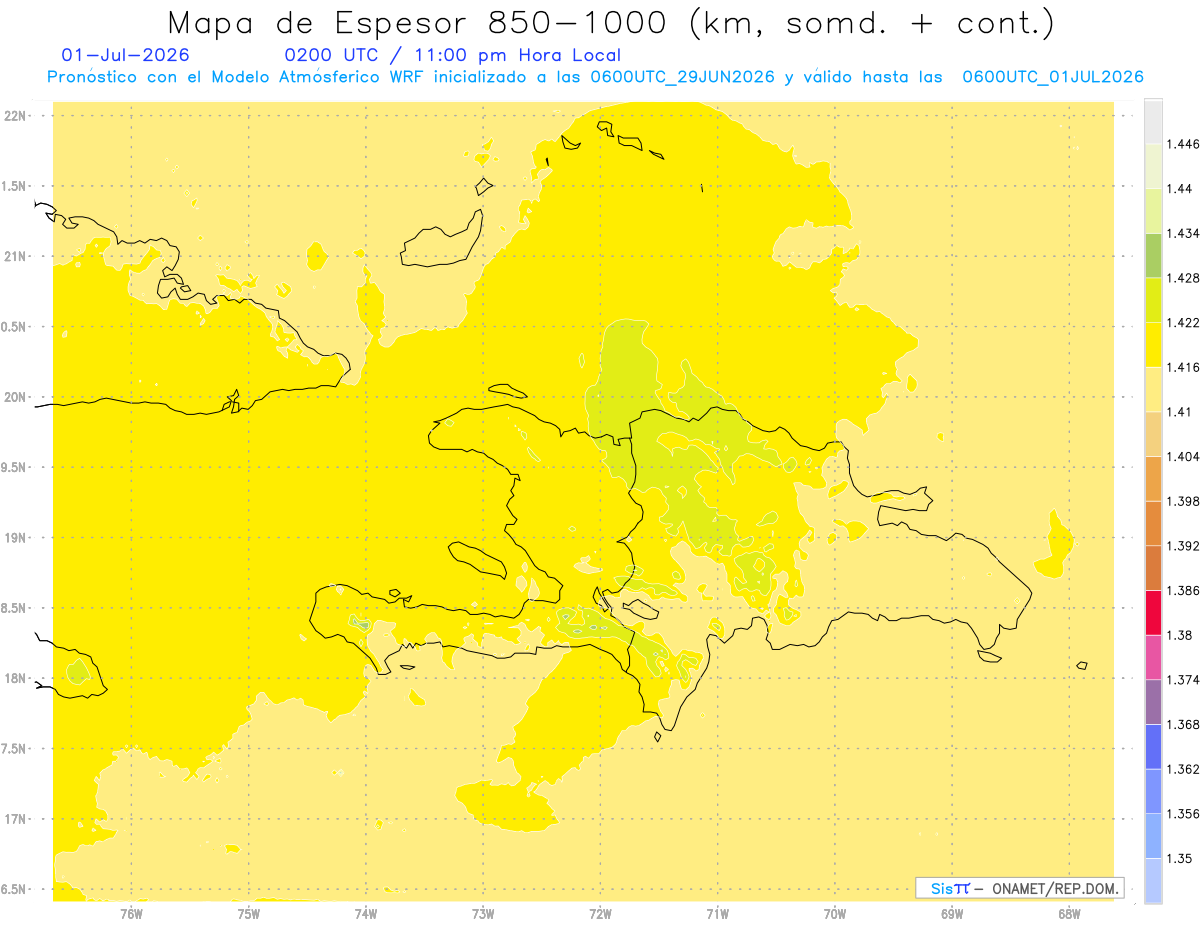1200x927 pixels.
Task: Click the 21N latitude label
Action: pyautogui.click(x=15, y=257)
